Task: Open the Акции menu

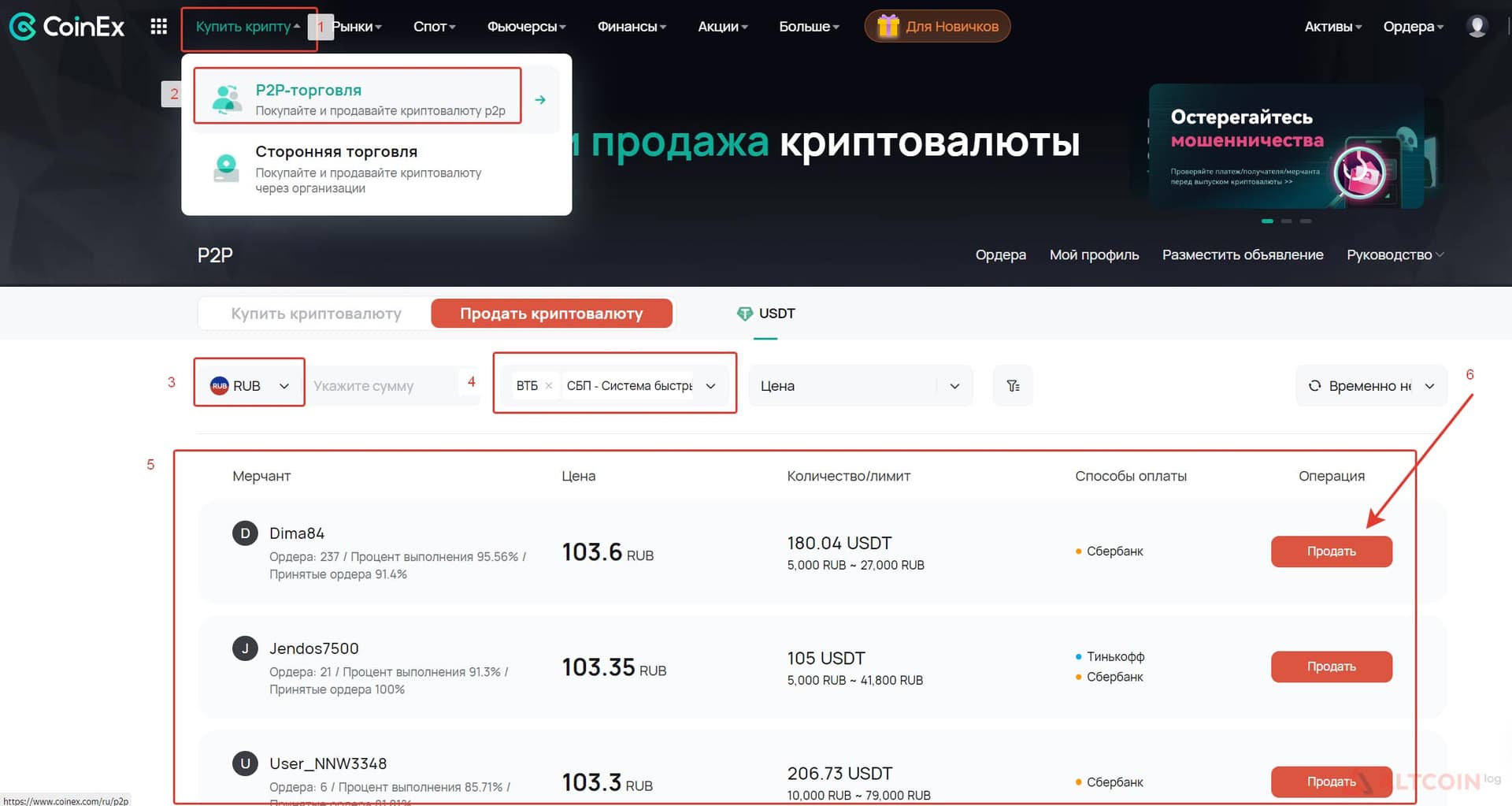Action: 723,27
